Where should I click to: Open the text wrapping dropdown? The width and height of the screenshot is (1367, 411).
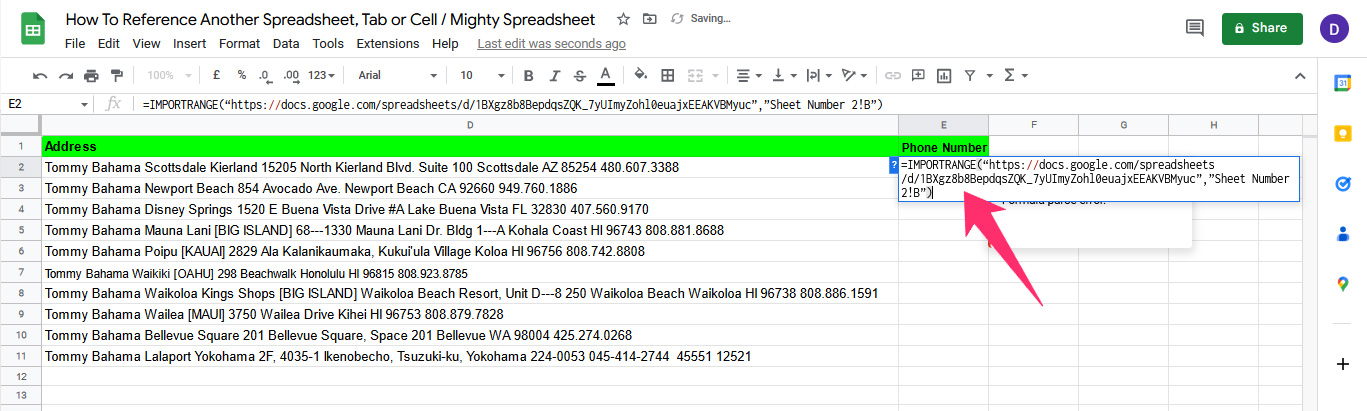(x=819, y=75)
